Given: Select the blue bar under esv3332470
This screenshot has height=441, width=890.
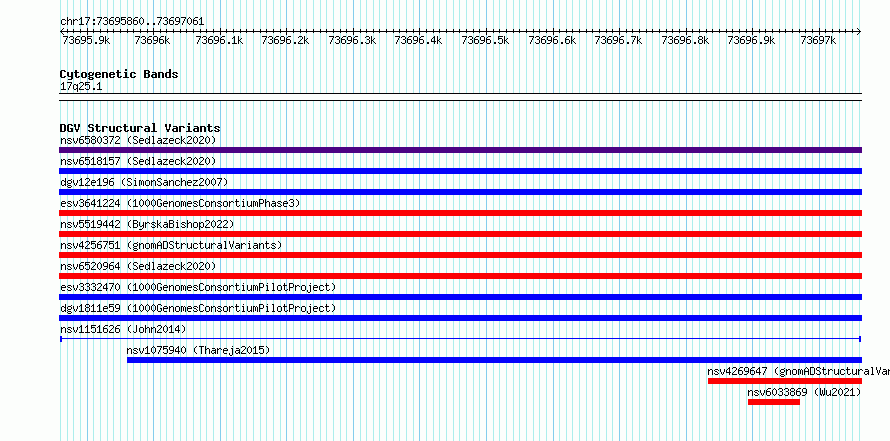Looking at the screenshot, I should tap(460, 297).
